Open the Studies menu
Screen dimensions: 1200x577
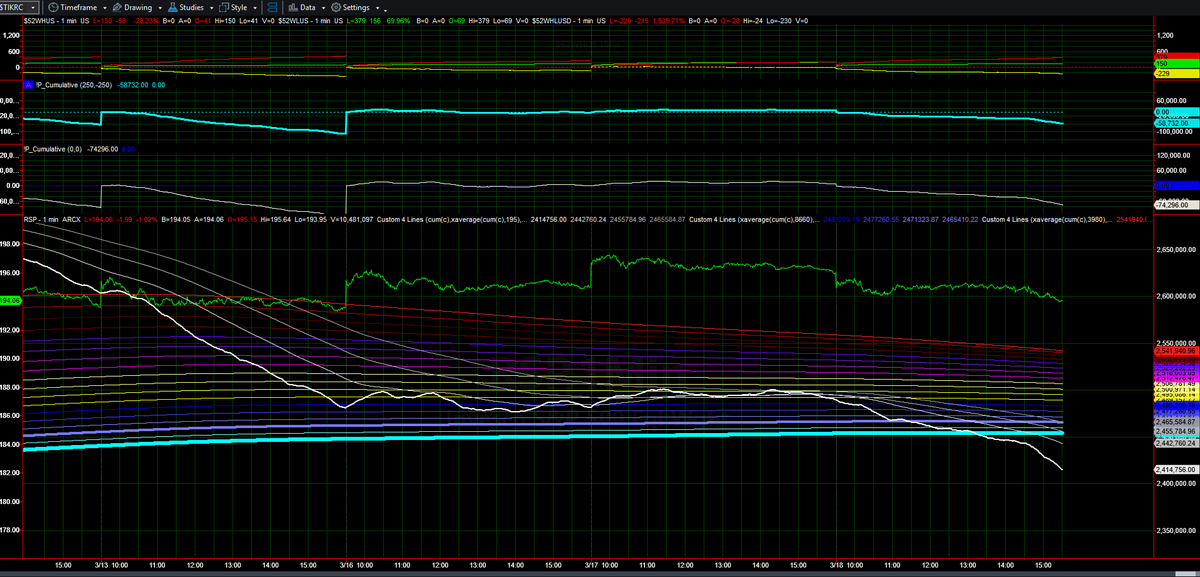pyautogui.click(x=191, y=7)
